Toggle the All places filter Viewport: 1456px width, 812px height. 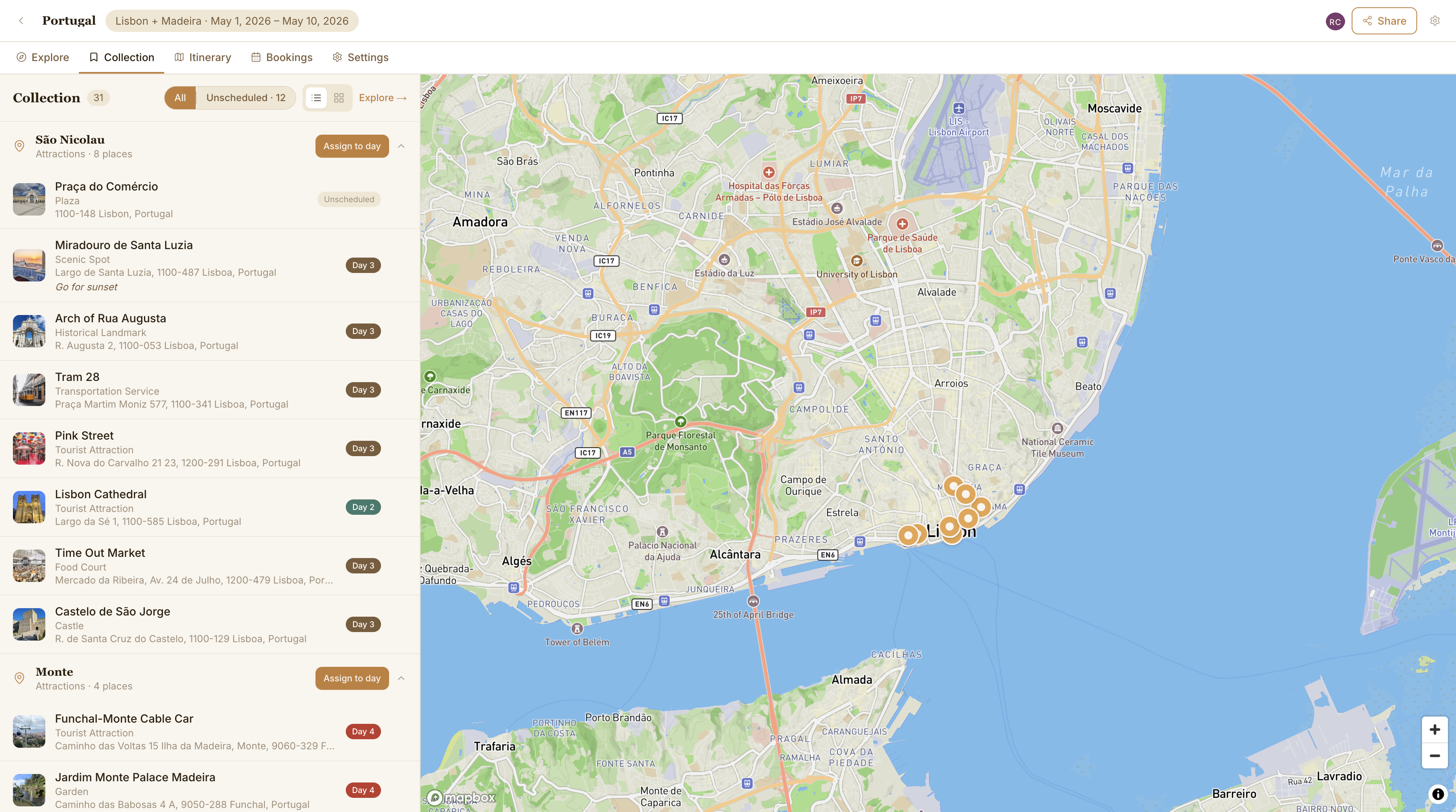pos(180,97)
